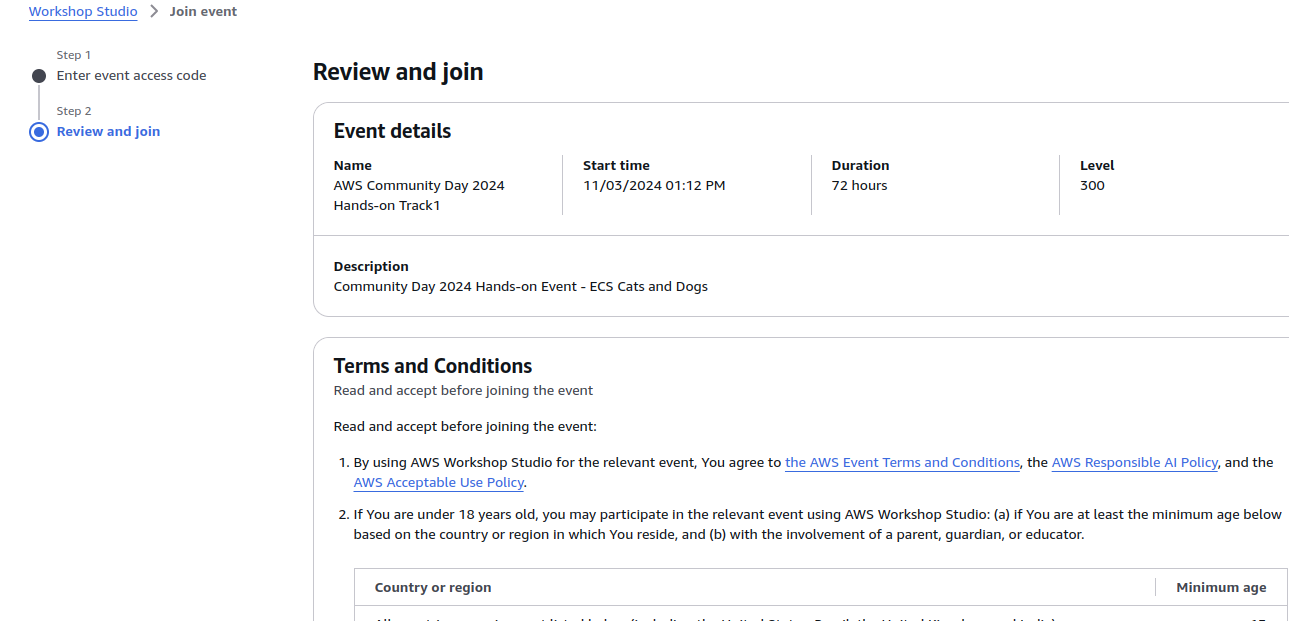Click the Step 1 filled circle indicator
This screenshot has width=1289, height=621.
[x=39, y=76]
